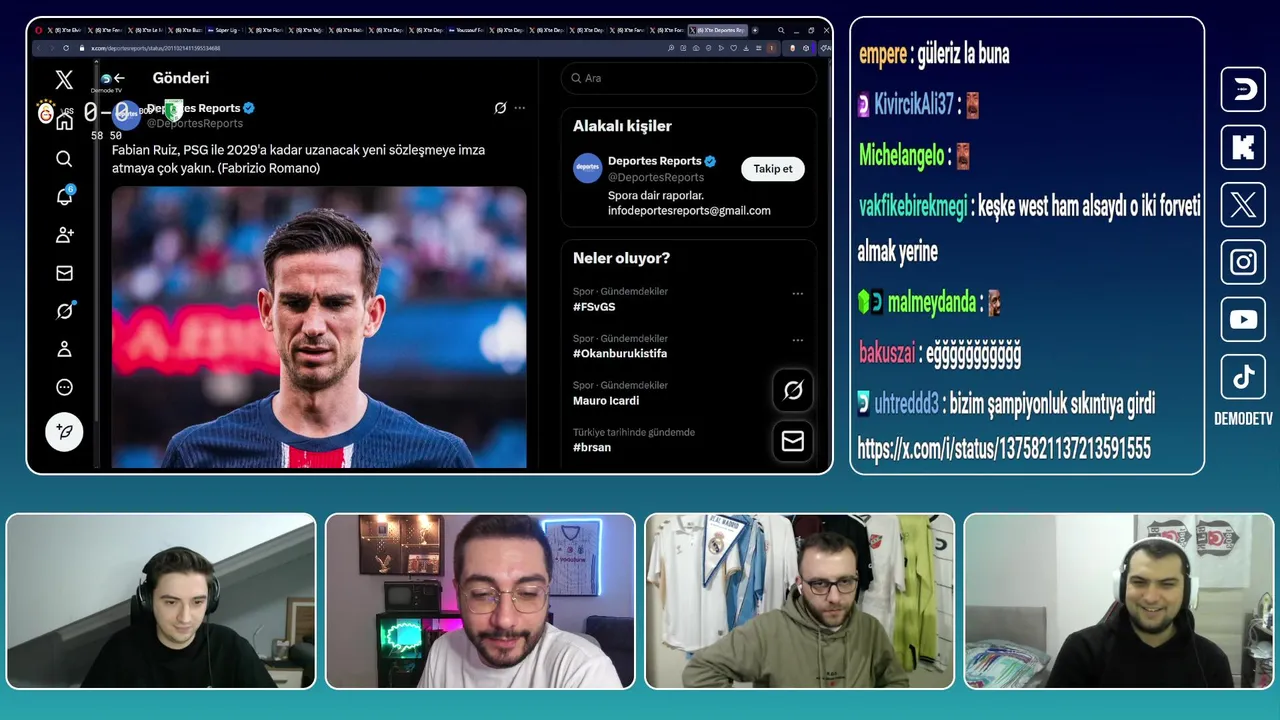Click chat username vakfikebirekmegi
This screenshot has height=720, width=1280.
[913, 207]
